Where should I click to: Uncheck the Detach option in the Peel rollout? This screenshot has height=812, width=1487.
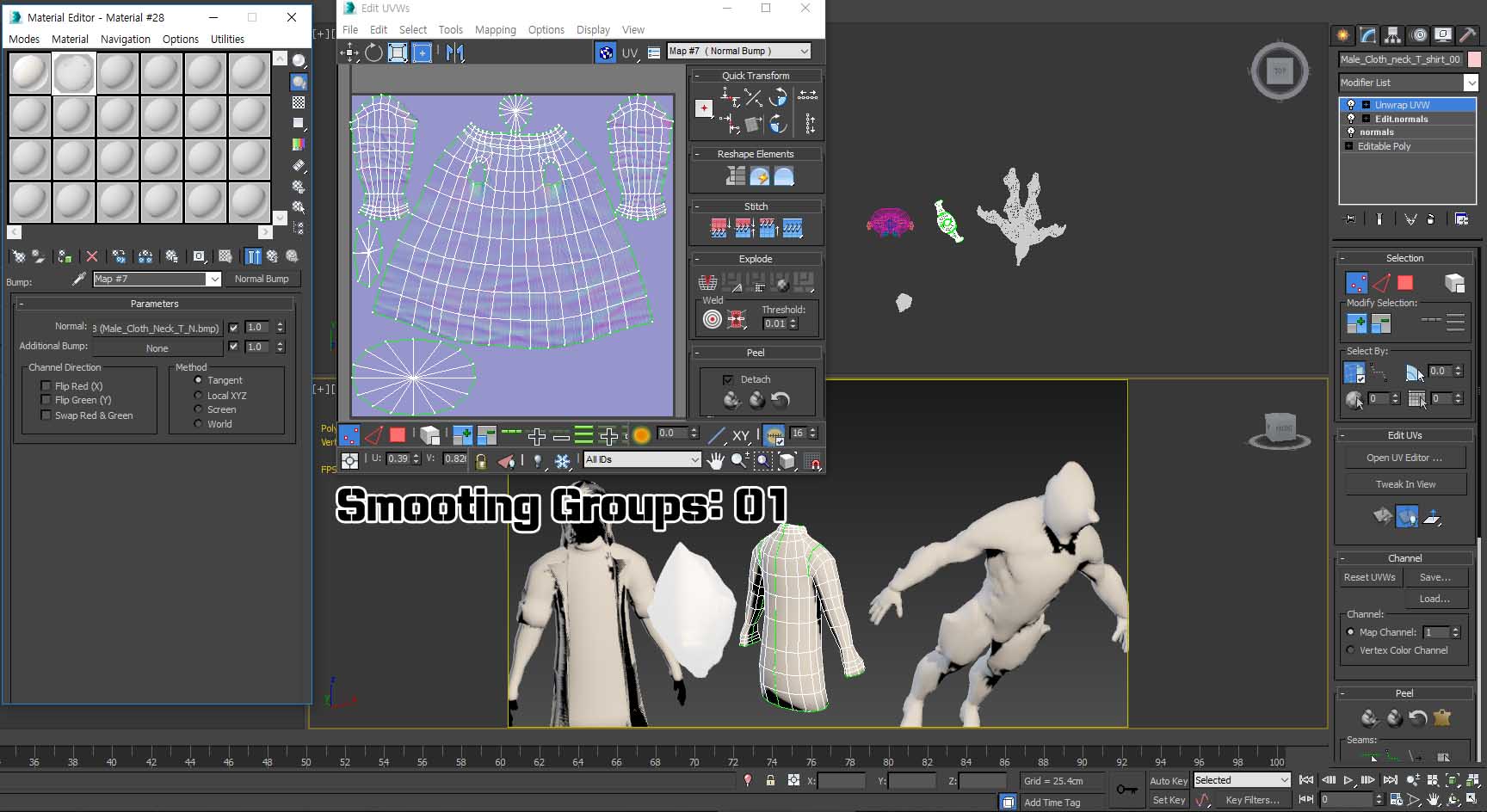(x=727, y=379)
